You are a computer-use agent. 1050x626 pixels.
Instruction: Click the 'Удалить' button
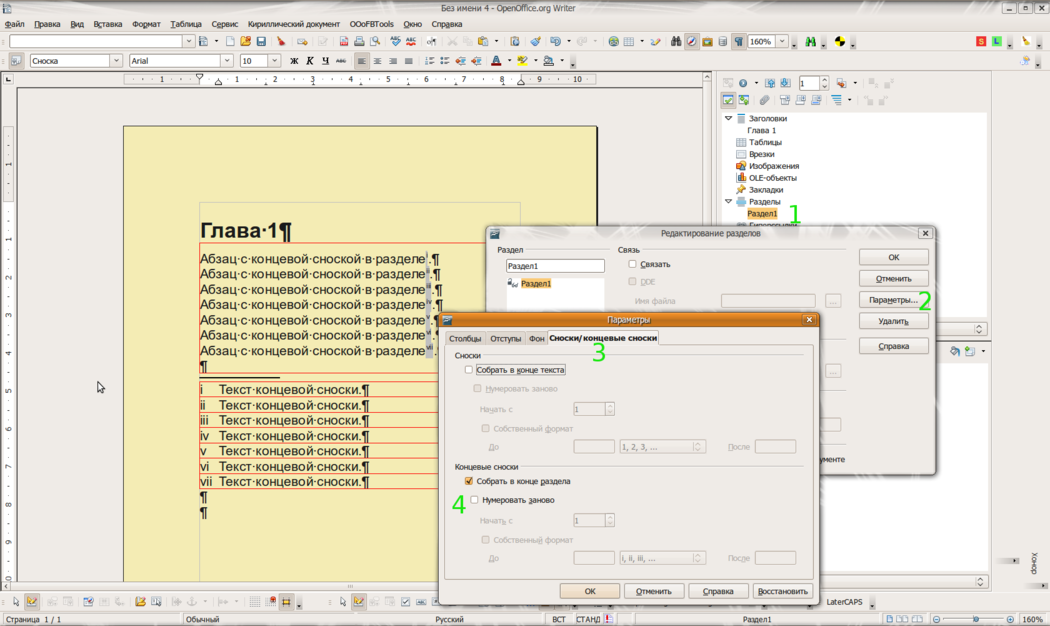coord(893,321)
